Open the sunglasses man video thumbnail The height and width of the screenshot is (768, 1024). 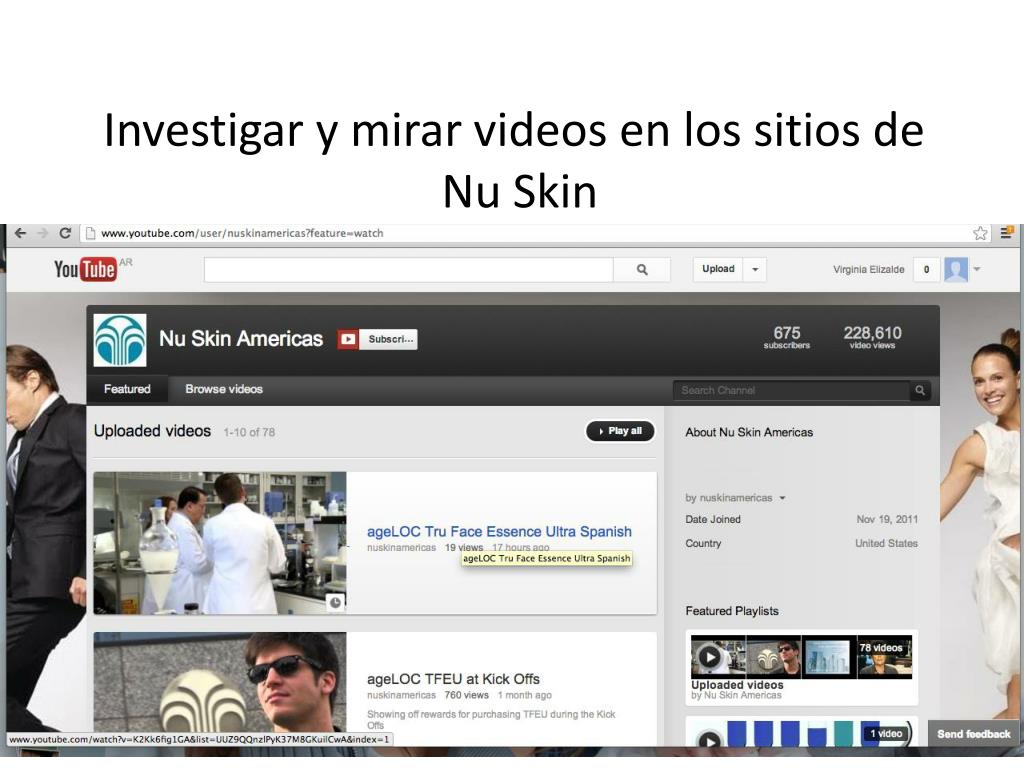click(x=220, y=682)
